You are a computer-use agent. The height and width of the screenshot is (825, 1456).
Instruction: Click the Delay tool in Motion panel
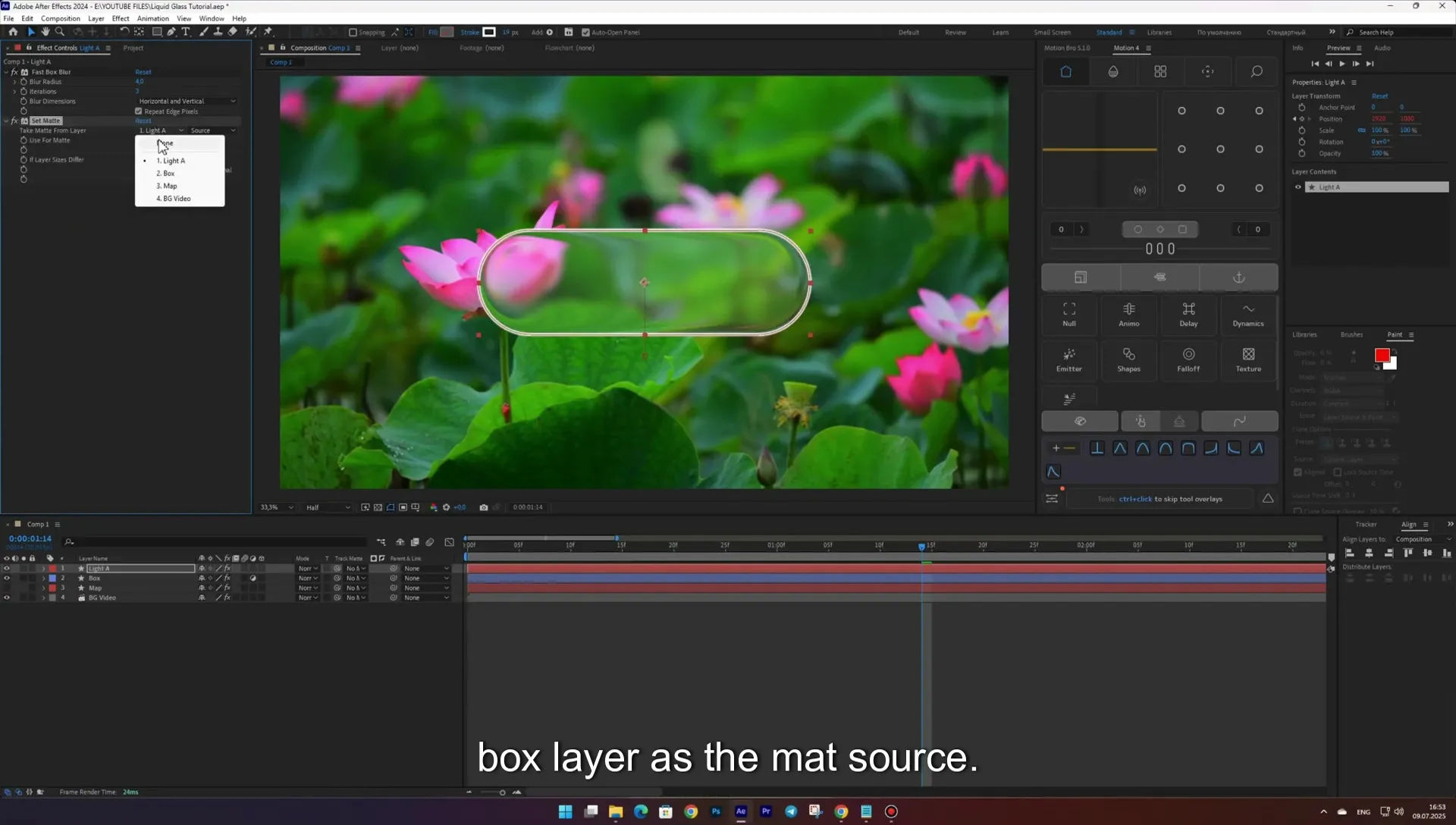(x=1188, y=314)
